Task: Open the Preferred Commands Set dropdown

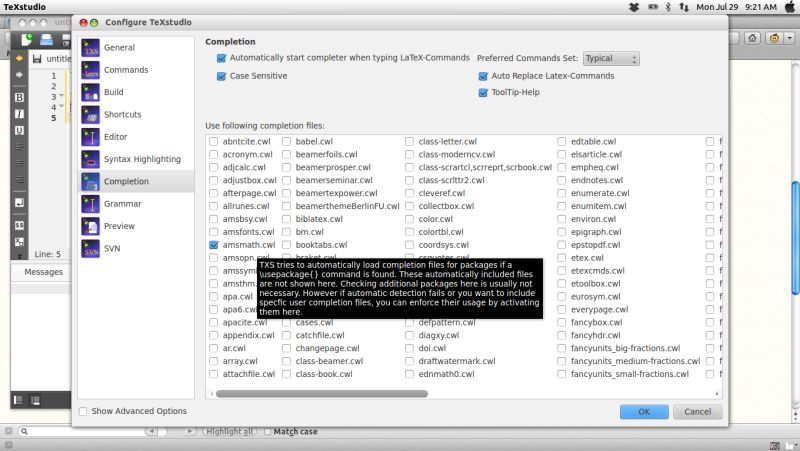Action: pyautogui.click(x=611, y=59)
